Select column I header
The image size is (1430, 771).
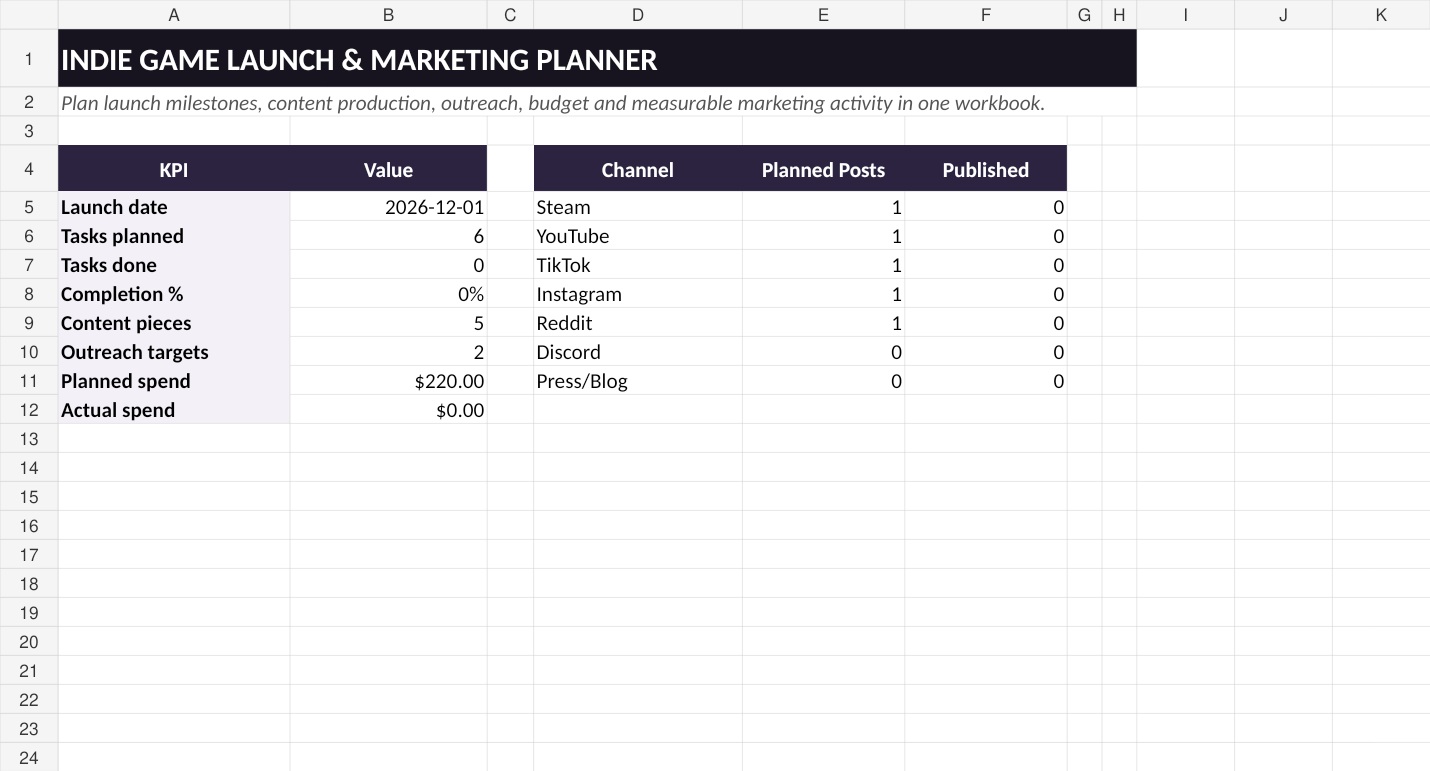(x=1186, y=15)
